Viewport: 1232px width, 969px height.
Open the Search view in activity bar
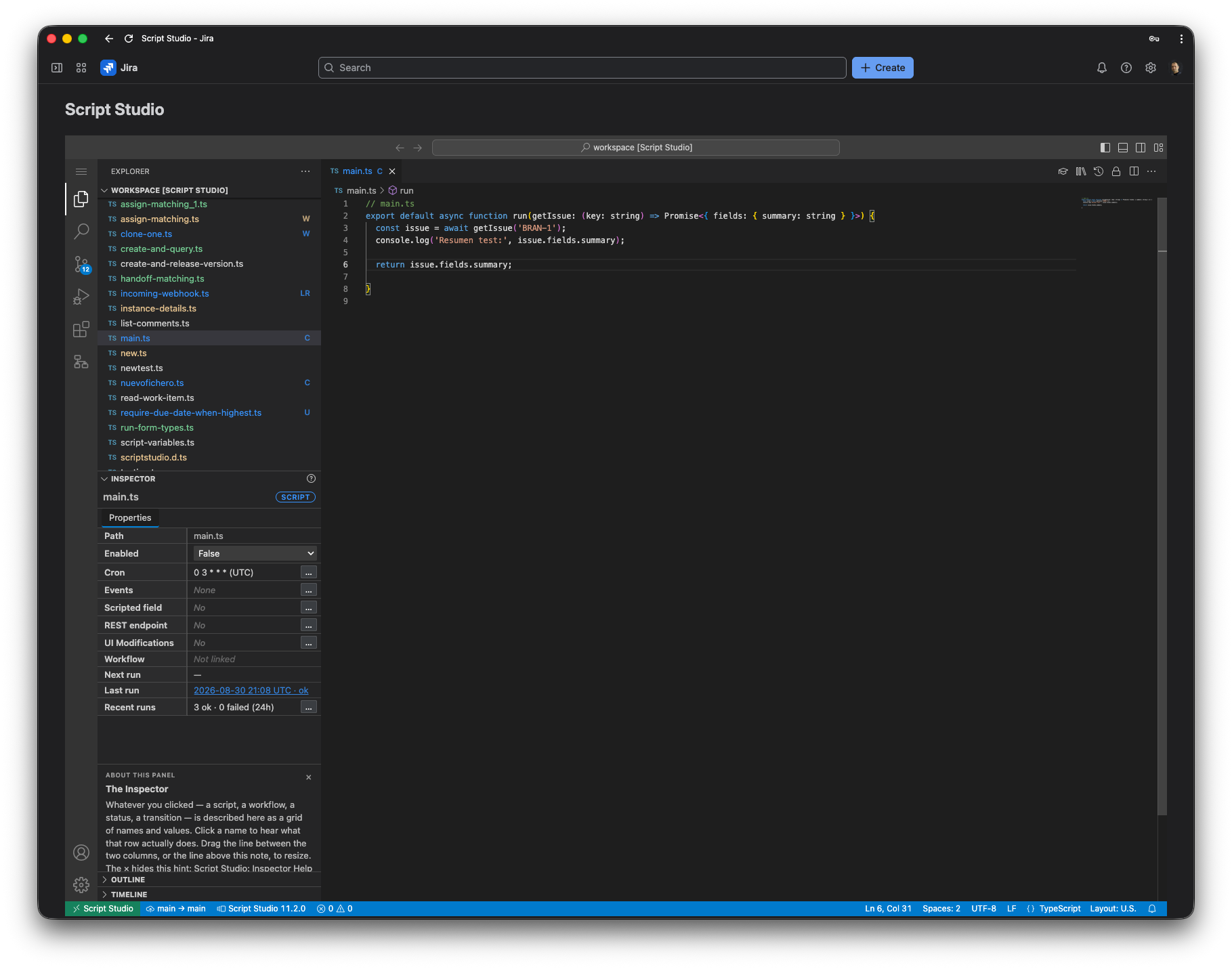click(81, 231)
